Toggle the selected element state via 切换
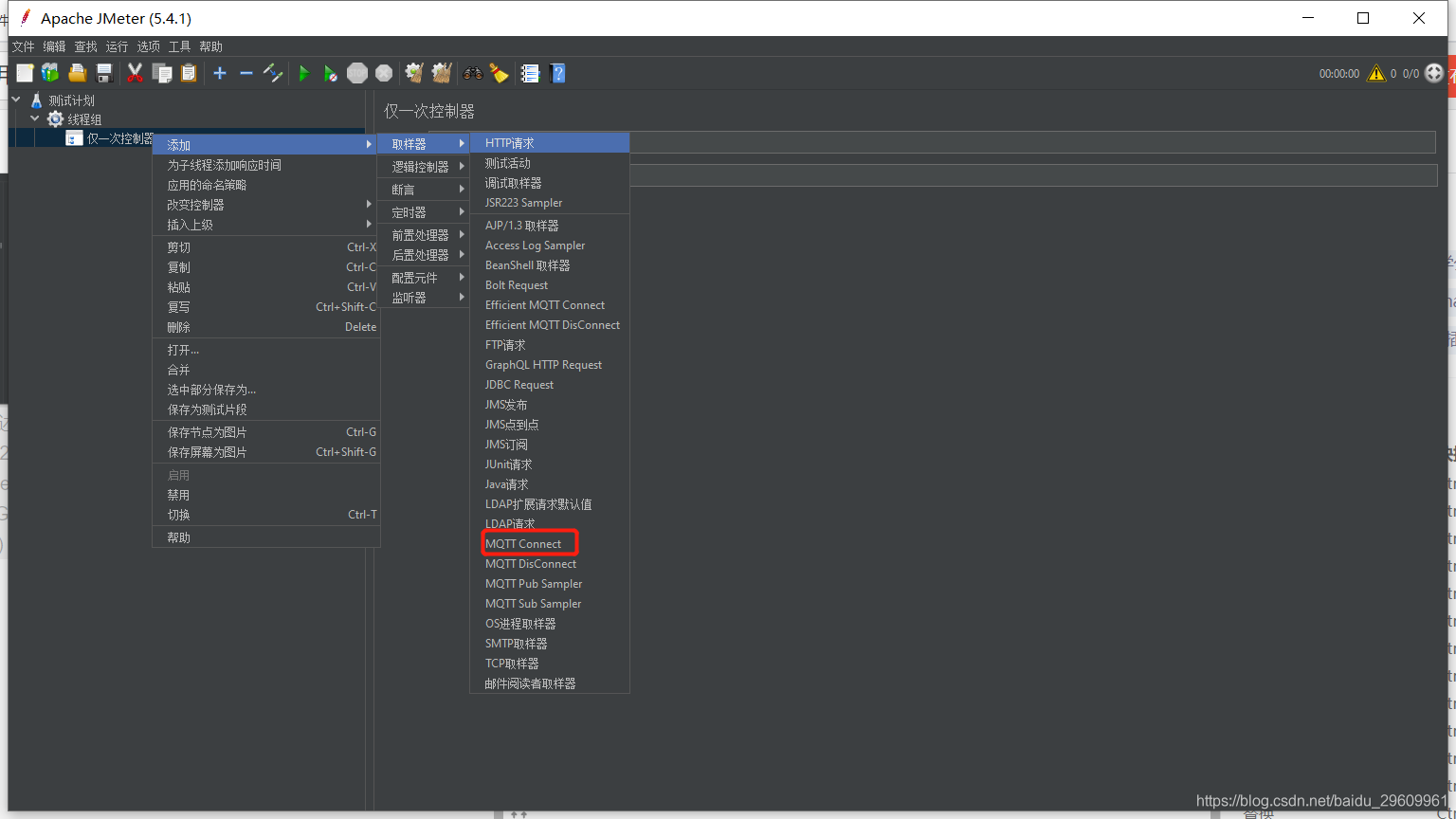This screenshot has width=1456, height=819. point(180,514)
